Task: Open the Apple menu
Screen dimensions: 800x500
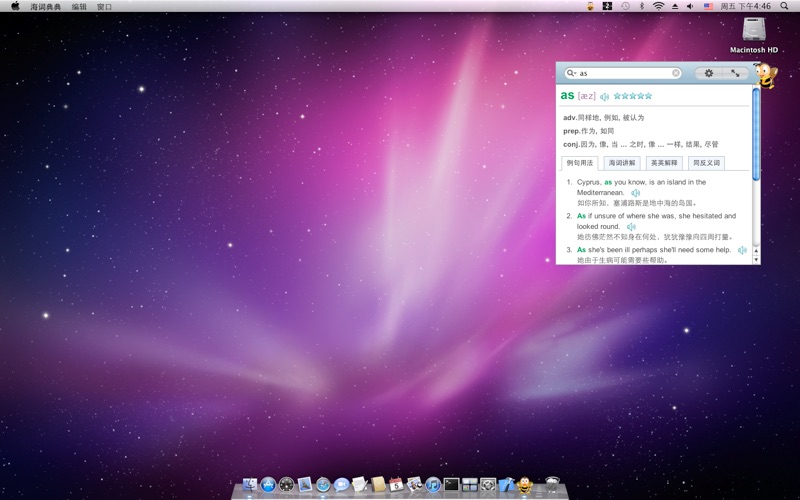Action: [x=15, y=6]
